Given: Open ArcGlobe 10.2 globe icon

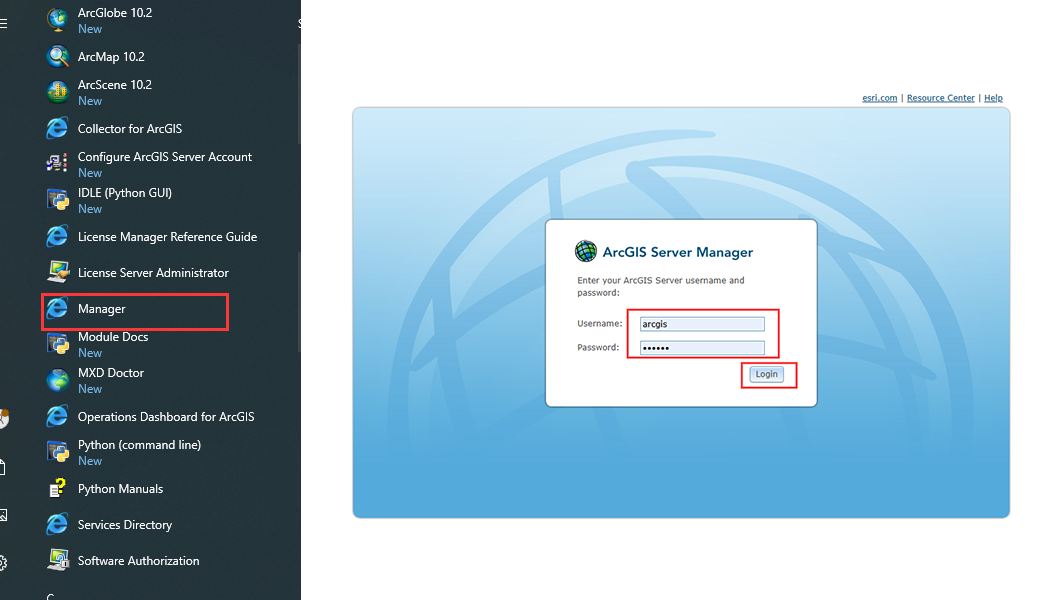Looking at the screenshot, I should tap(58, 20).
